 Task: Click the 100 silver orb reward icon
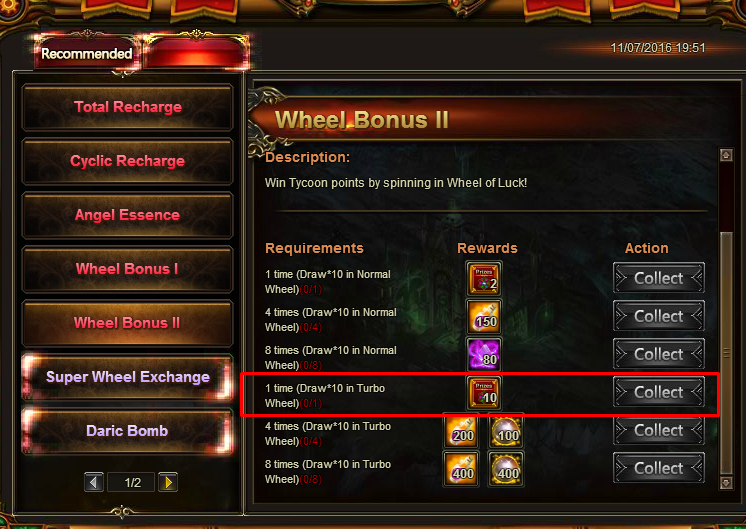(506, 431)
